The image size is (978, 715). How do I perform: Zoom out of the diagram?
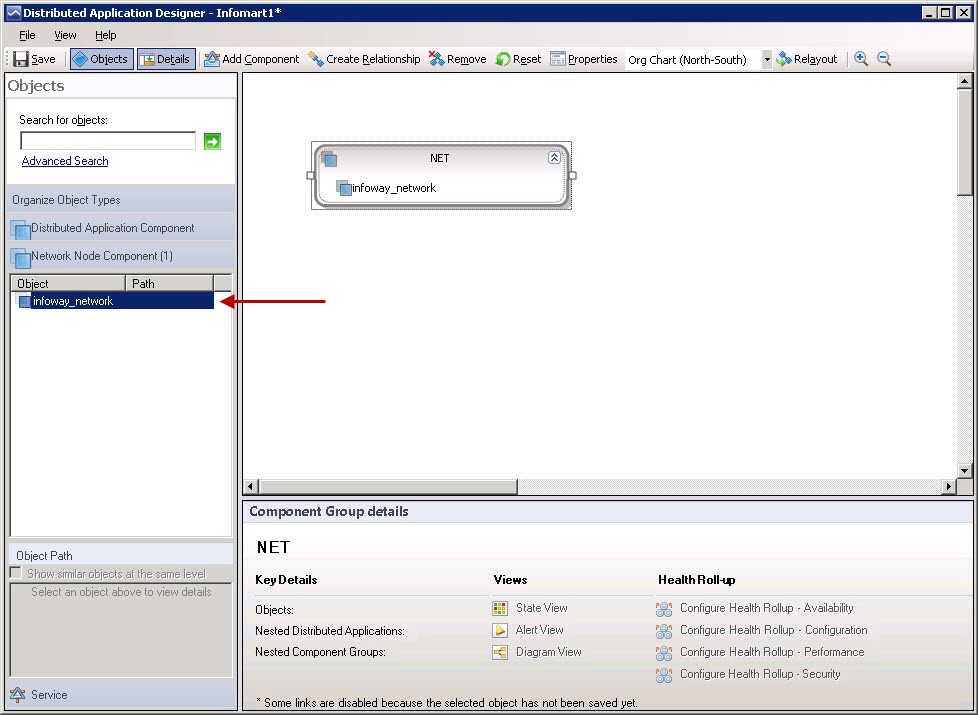click(x=884, y=59)
